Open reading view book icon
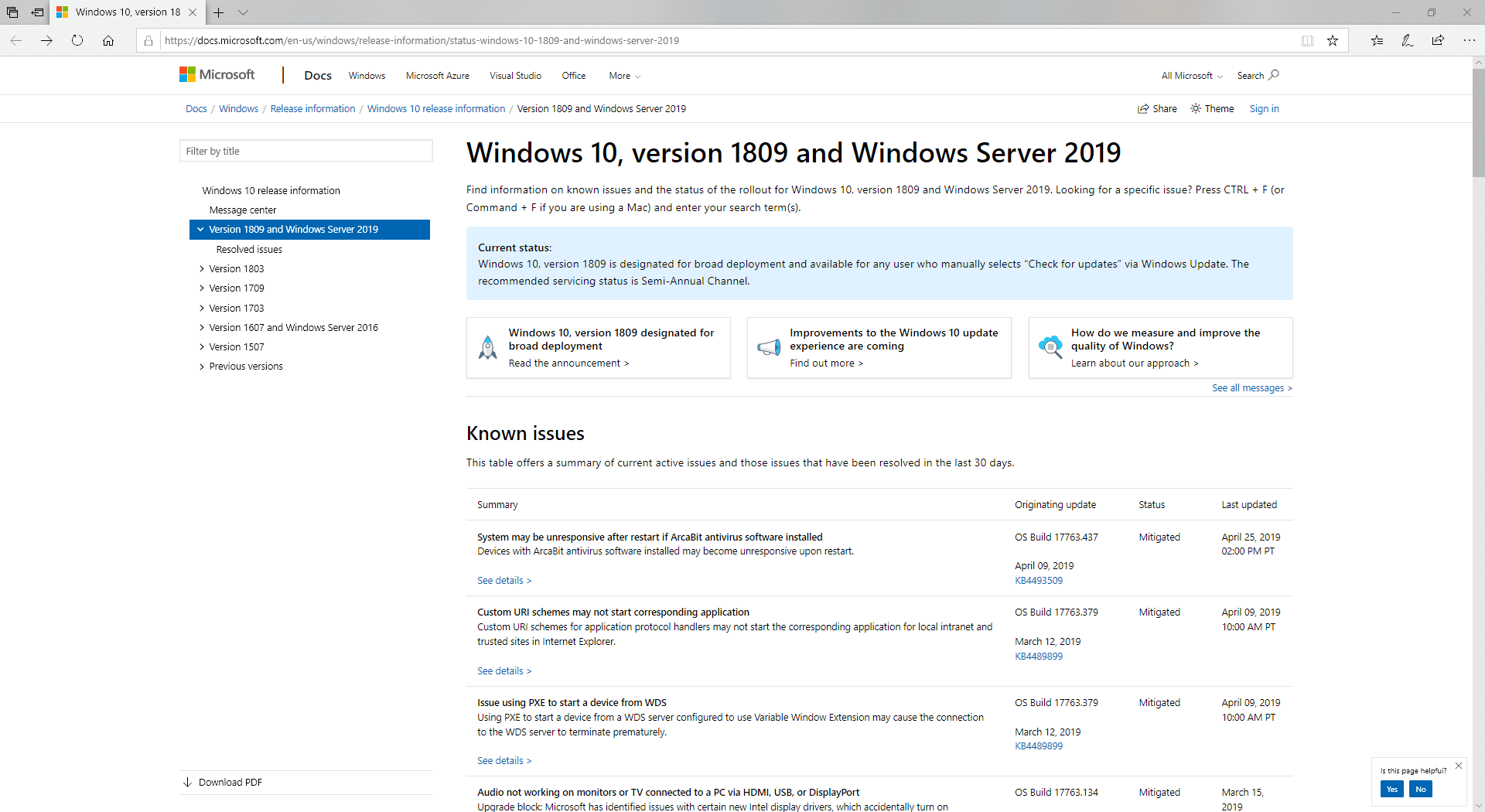The width and height of the screenshot is (1485, 812). pos(1307,41)
